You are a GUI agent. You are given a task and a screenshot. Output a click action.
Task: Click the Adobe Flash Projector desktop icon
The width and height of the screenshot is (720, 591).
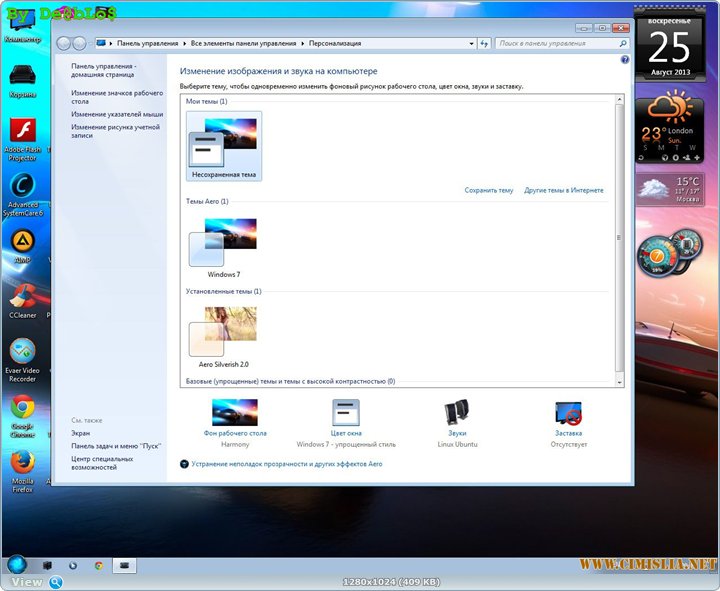tap(22, 134)
